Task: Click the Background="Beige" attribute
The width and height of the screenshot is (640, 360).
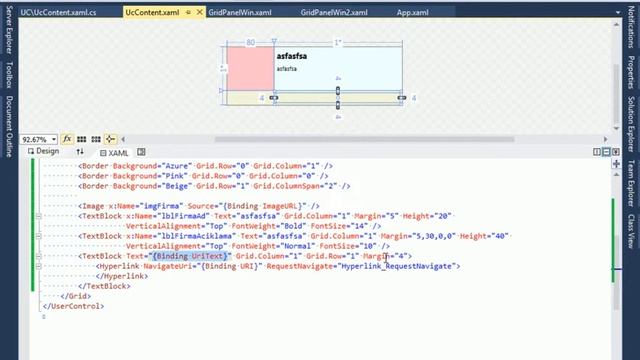Action: tap(153, 186)
